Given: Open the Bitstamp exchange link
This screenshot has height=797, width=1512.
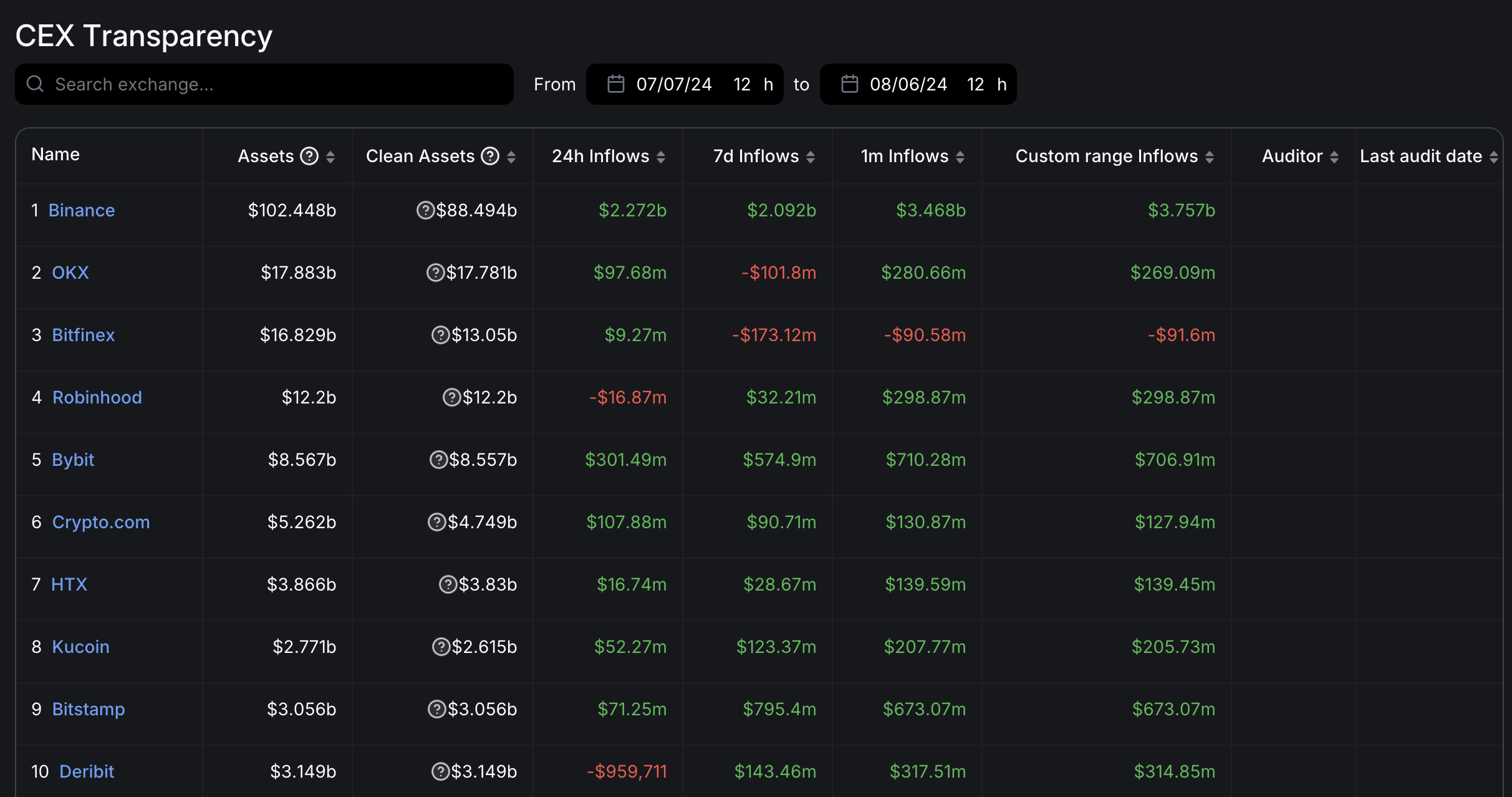Looking at the screenshot, I should tap(89, 709).
